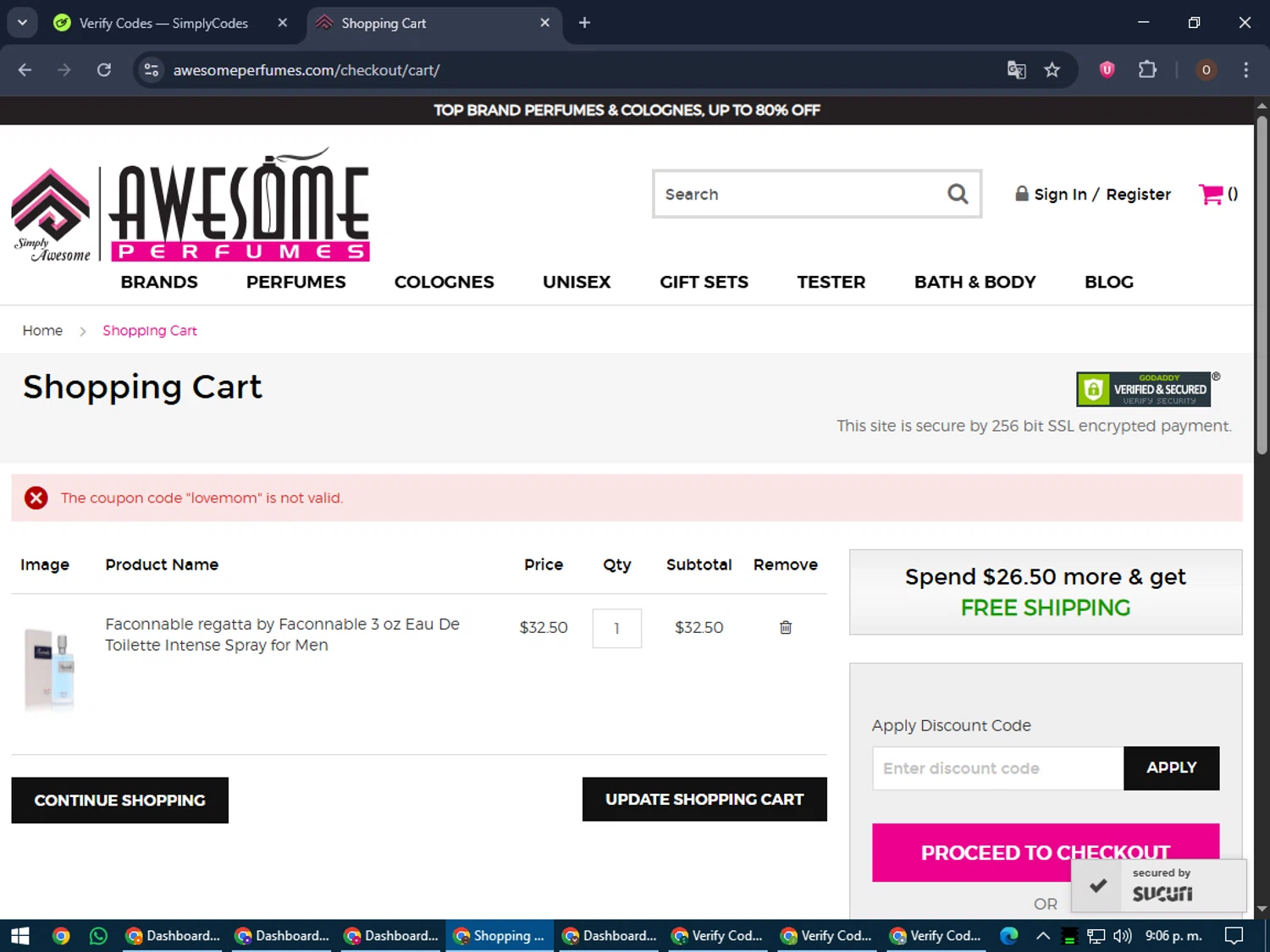Remove Faconnable regatta with trash icon
The width and height of the screenshot is (1270, 952).
point(786,627)
